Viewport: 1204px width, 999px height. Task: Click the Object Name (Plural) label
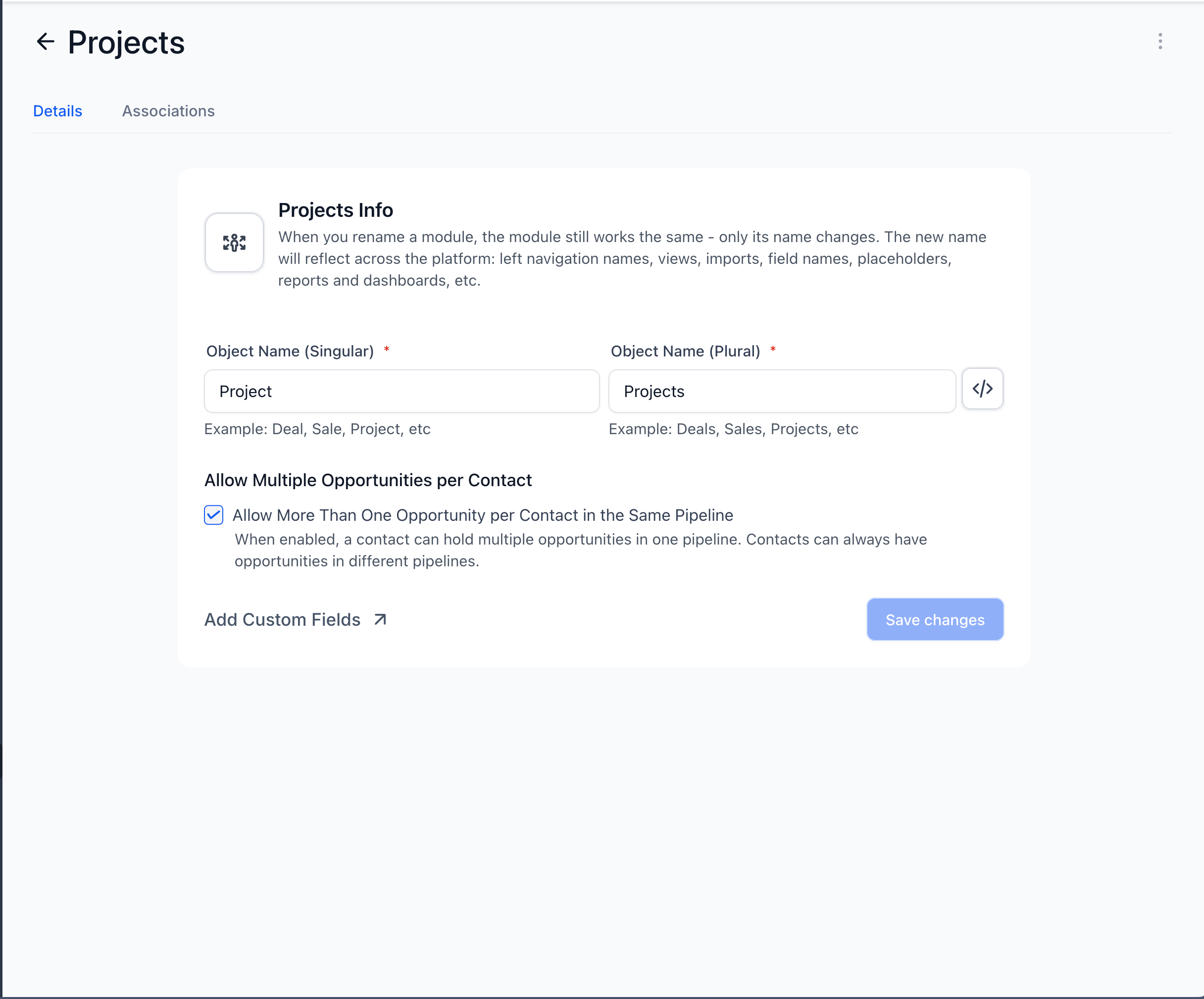pos(685,351)
